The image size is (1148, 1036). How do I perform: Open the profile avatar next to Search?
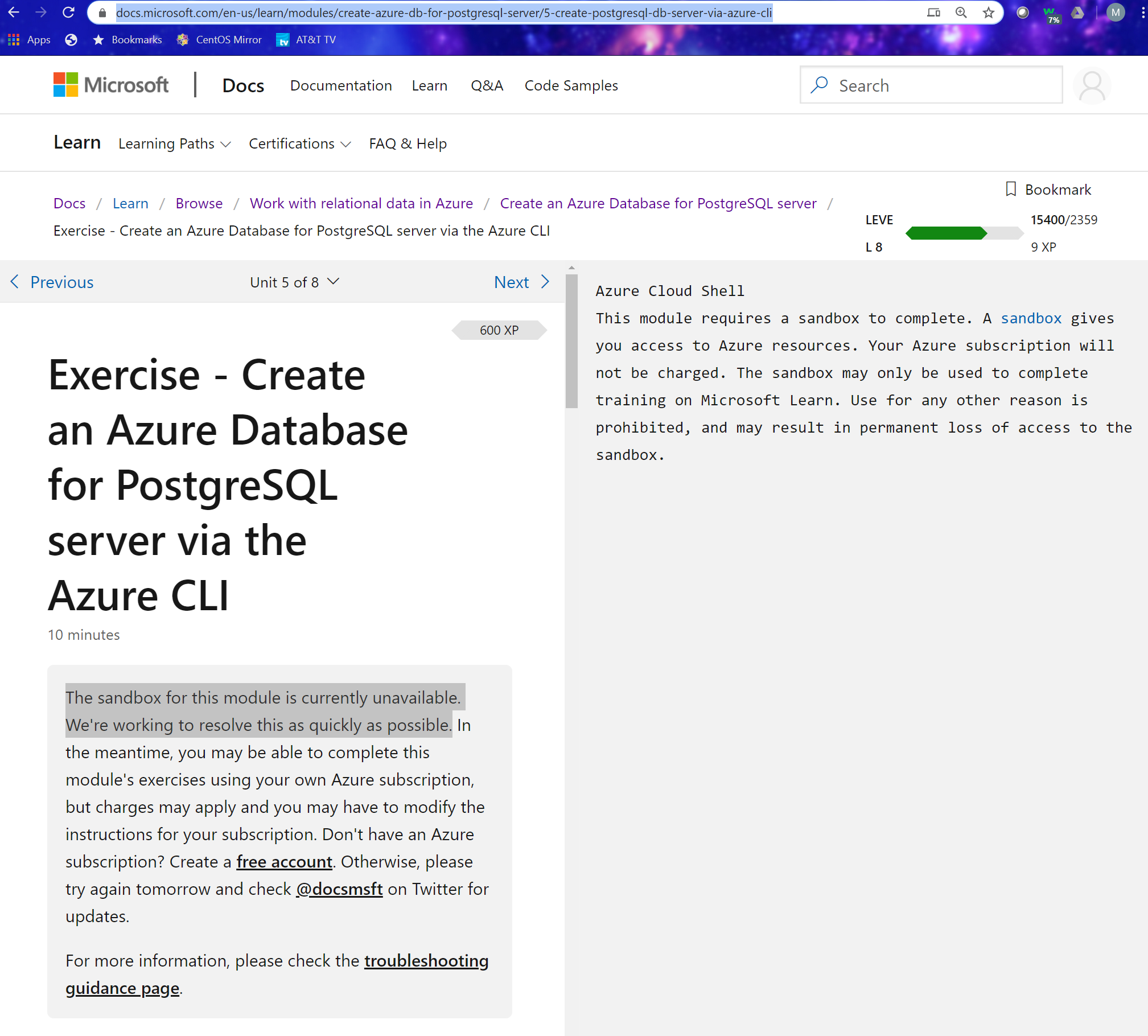click(1091, 85)
